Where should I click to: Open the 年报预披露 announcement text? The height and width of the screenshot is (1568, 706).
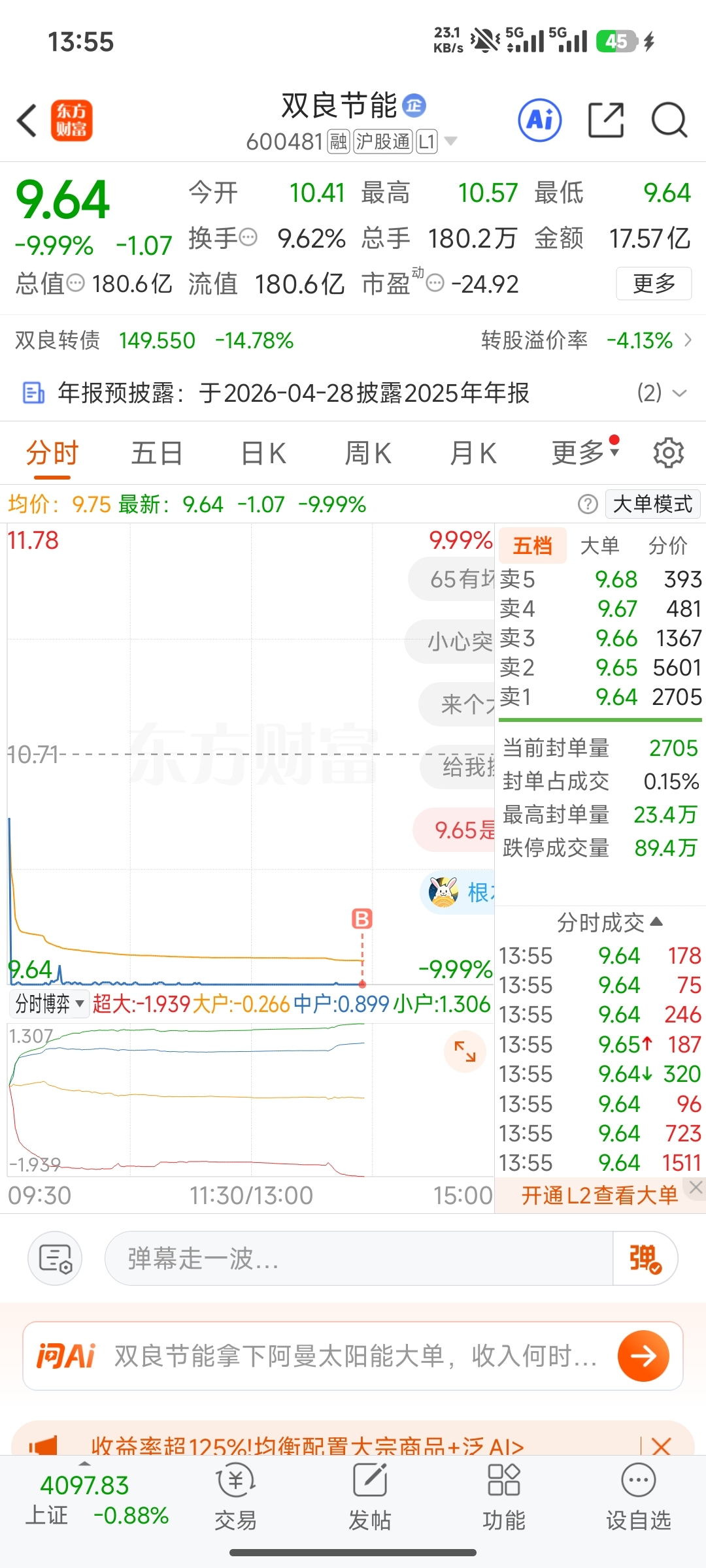coord(294,393)
